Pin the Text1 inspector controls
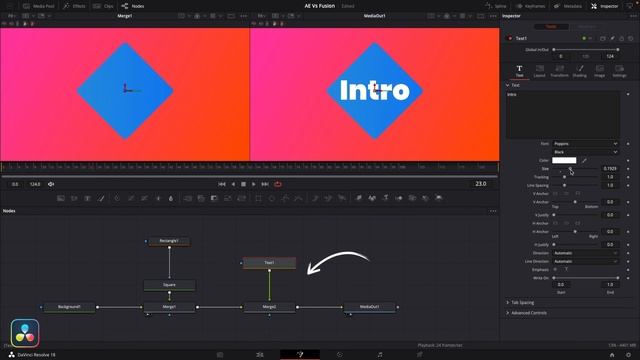Image resolution: width=640 pixels, height=360 pixels. [x=612, y=38]
